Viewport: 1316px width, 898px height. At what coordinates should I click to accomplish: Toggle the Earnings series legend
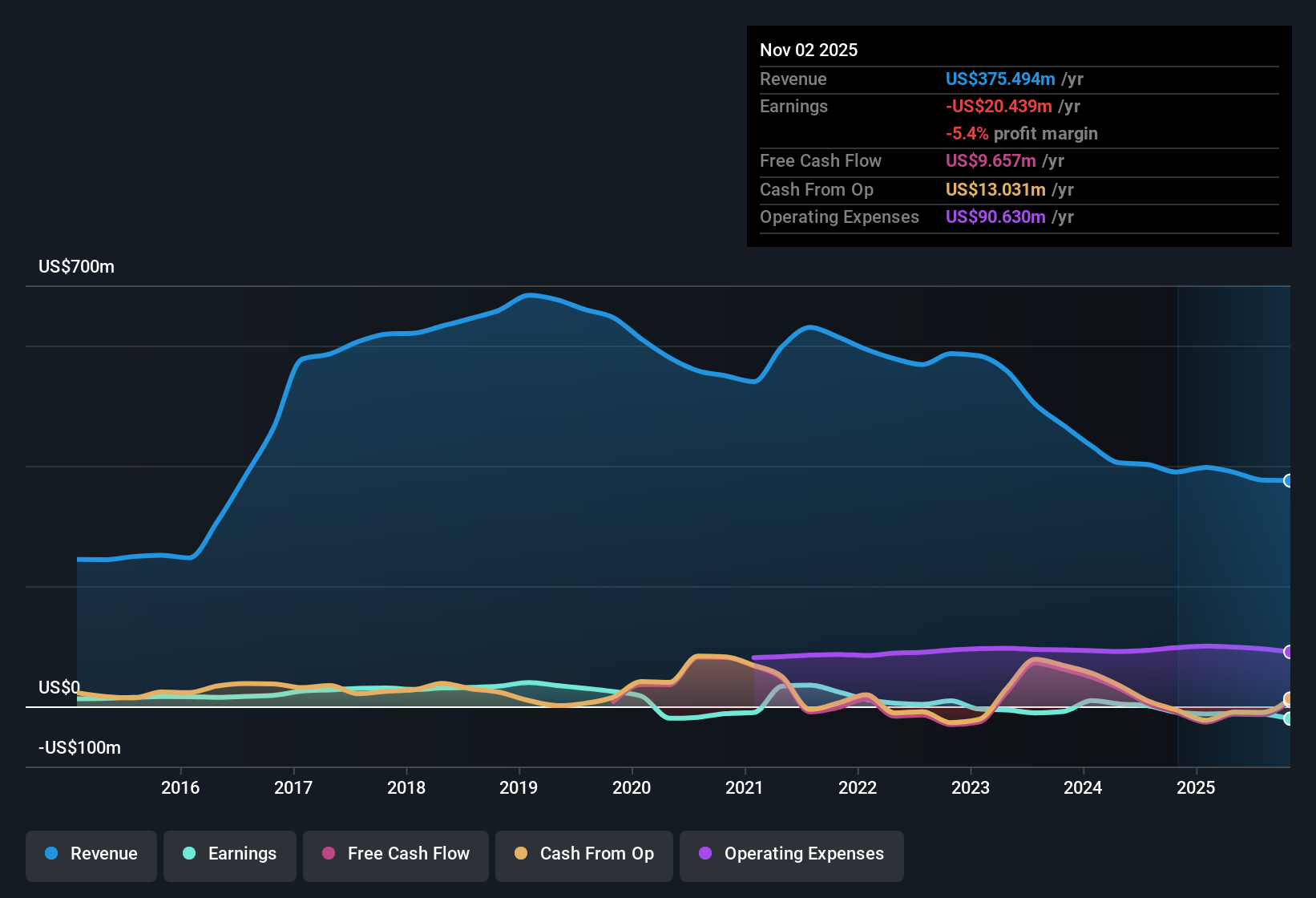click(x=230, y=854)
